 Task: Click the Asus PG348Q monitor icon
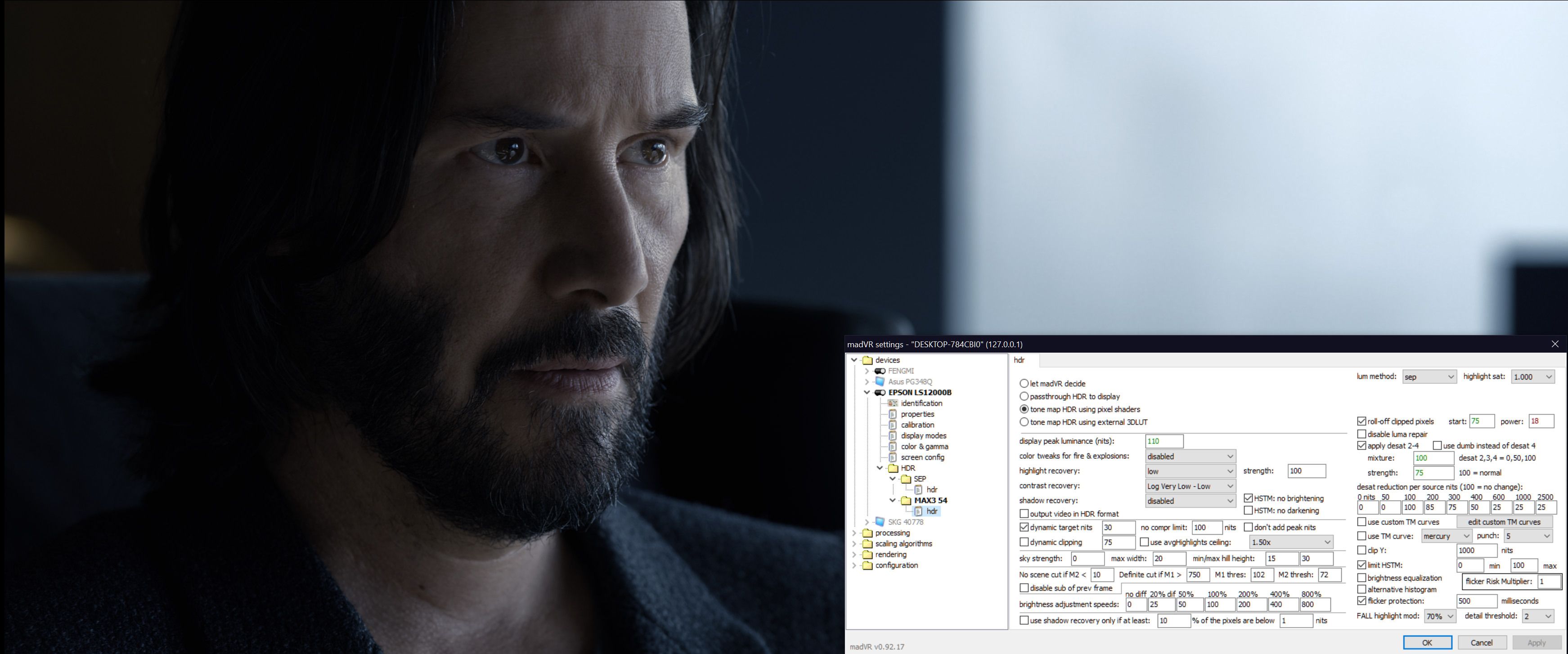pos(880,381)
